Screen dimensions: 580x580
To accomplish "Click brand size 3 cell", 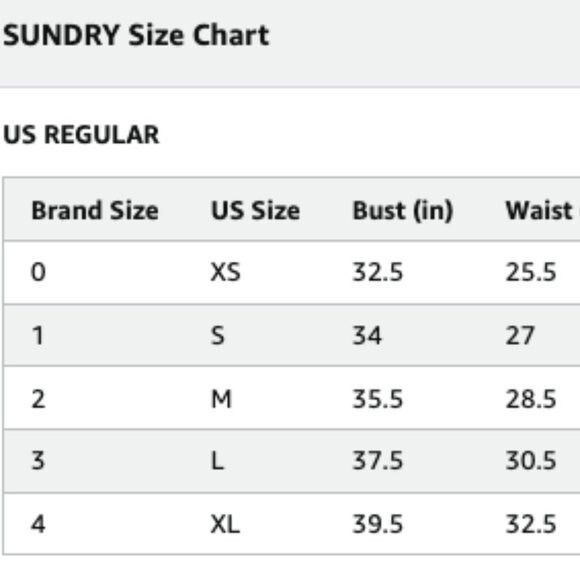I will pos(38,461).
